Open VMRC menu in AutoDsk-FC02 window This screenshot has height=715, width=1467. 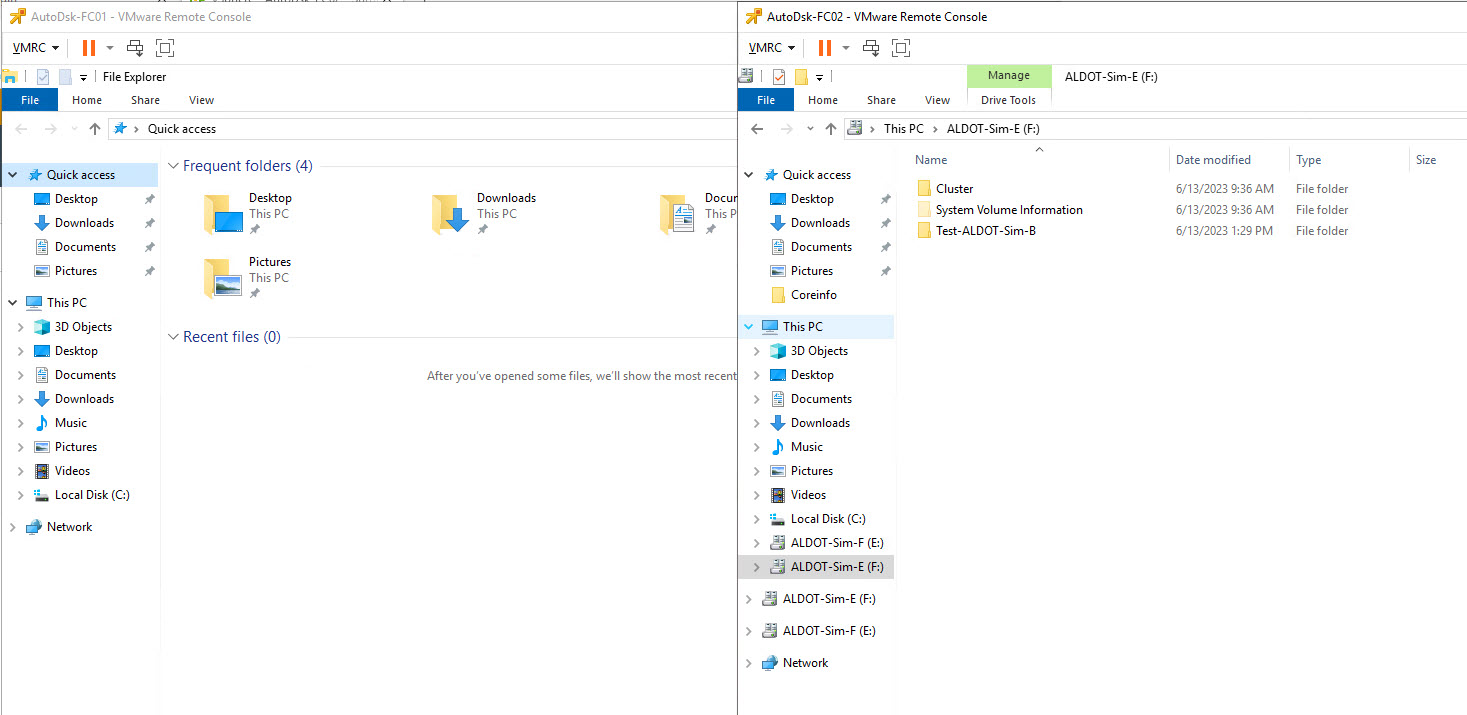(771, 47)
